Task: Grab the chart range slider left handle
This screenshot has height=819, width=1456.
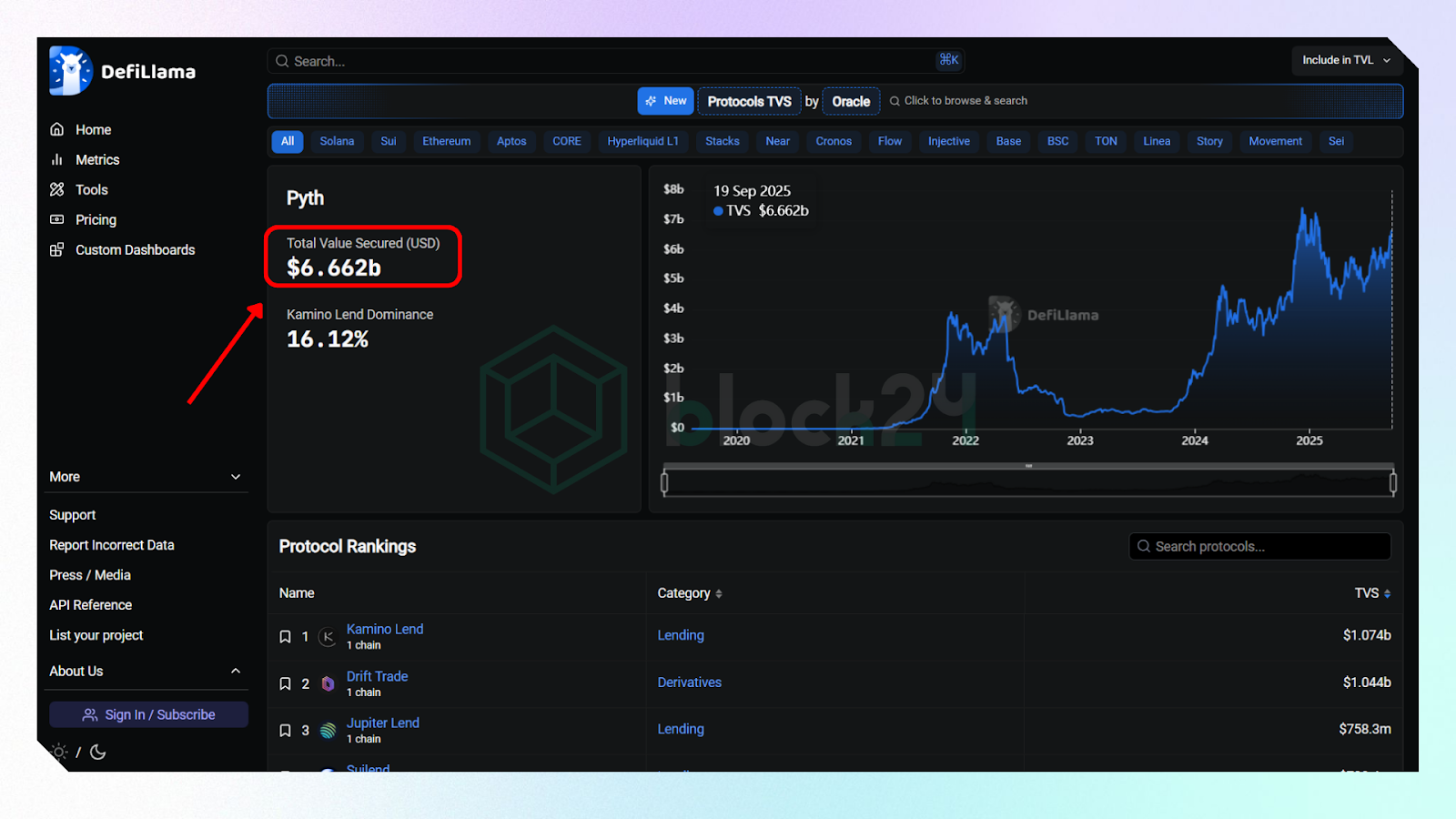Action: pos(664,482)
